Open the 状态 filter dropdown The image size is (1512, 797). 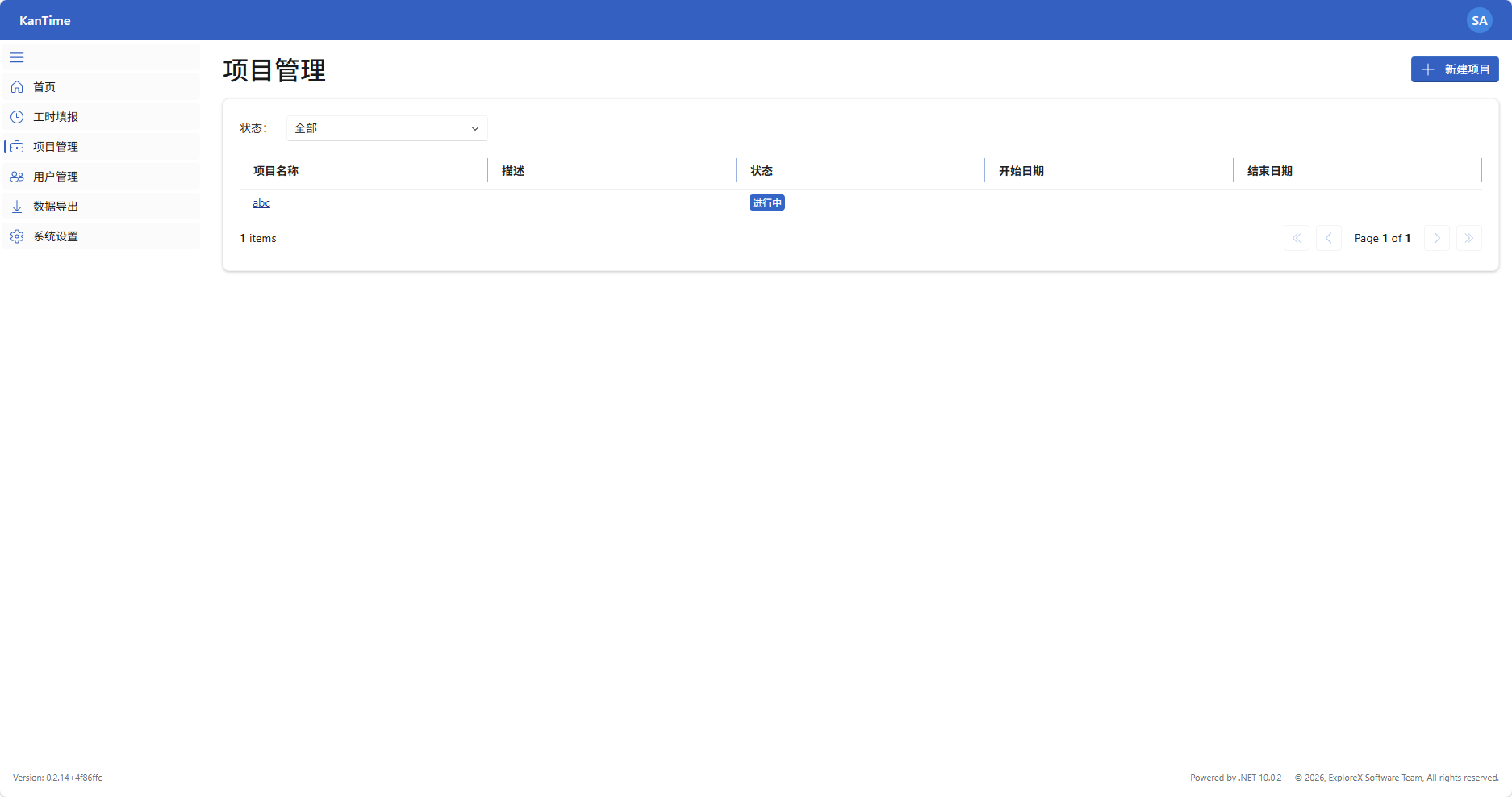(x=386, y=128)
